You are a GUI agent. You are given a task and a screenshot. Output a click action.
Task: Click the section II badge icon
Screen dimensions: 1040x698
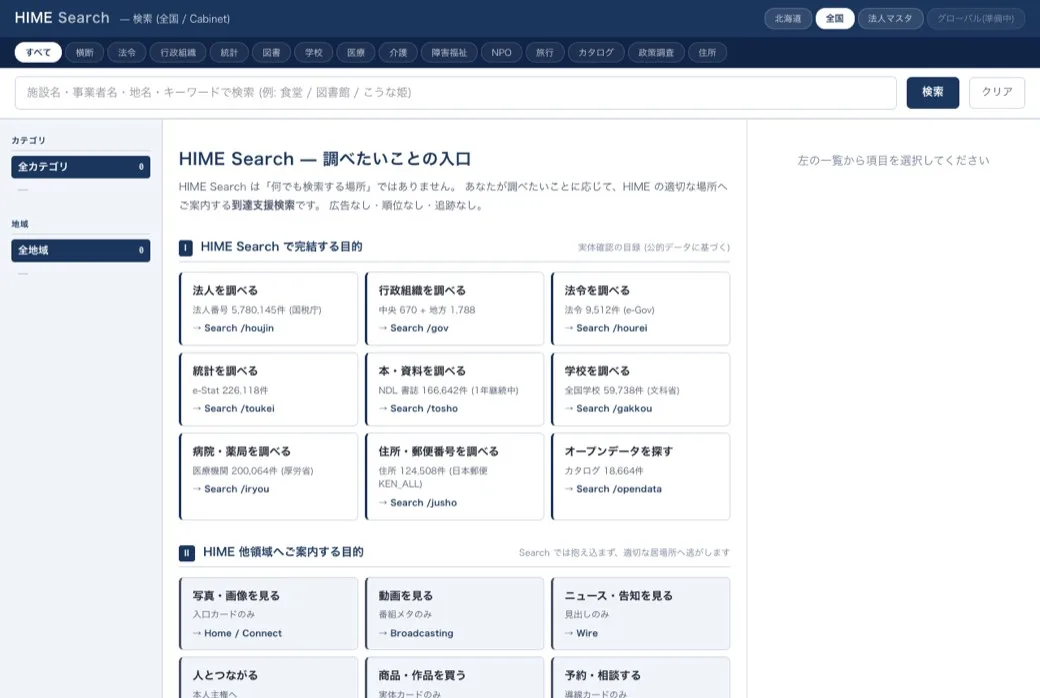click(186, 553)
